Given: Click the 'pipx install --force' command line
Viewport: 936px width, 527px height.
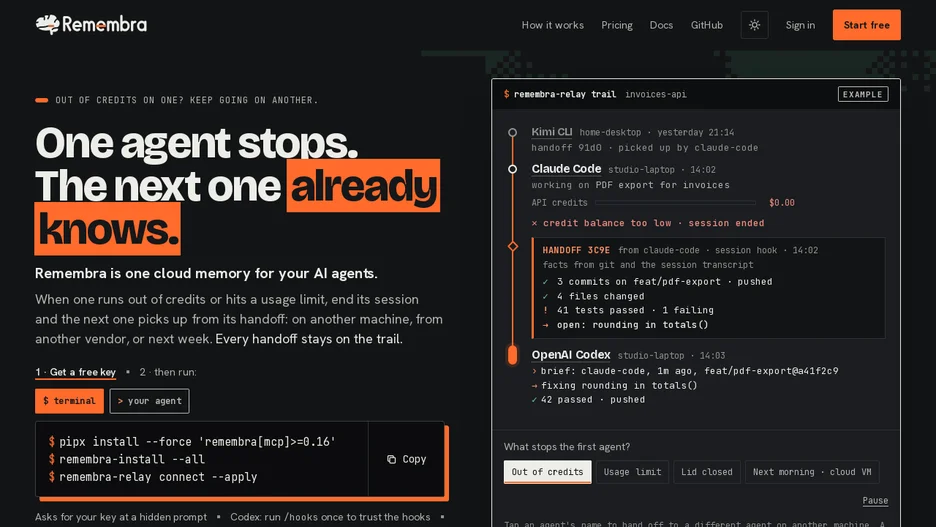Looking at the screenshot, I should 192,442.
